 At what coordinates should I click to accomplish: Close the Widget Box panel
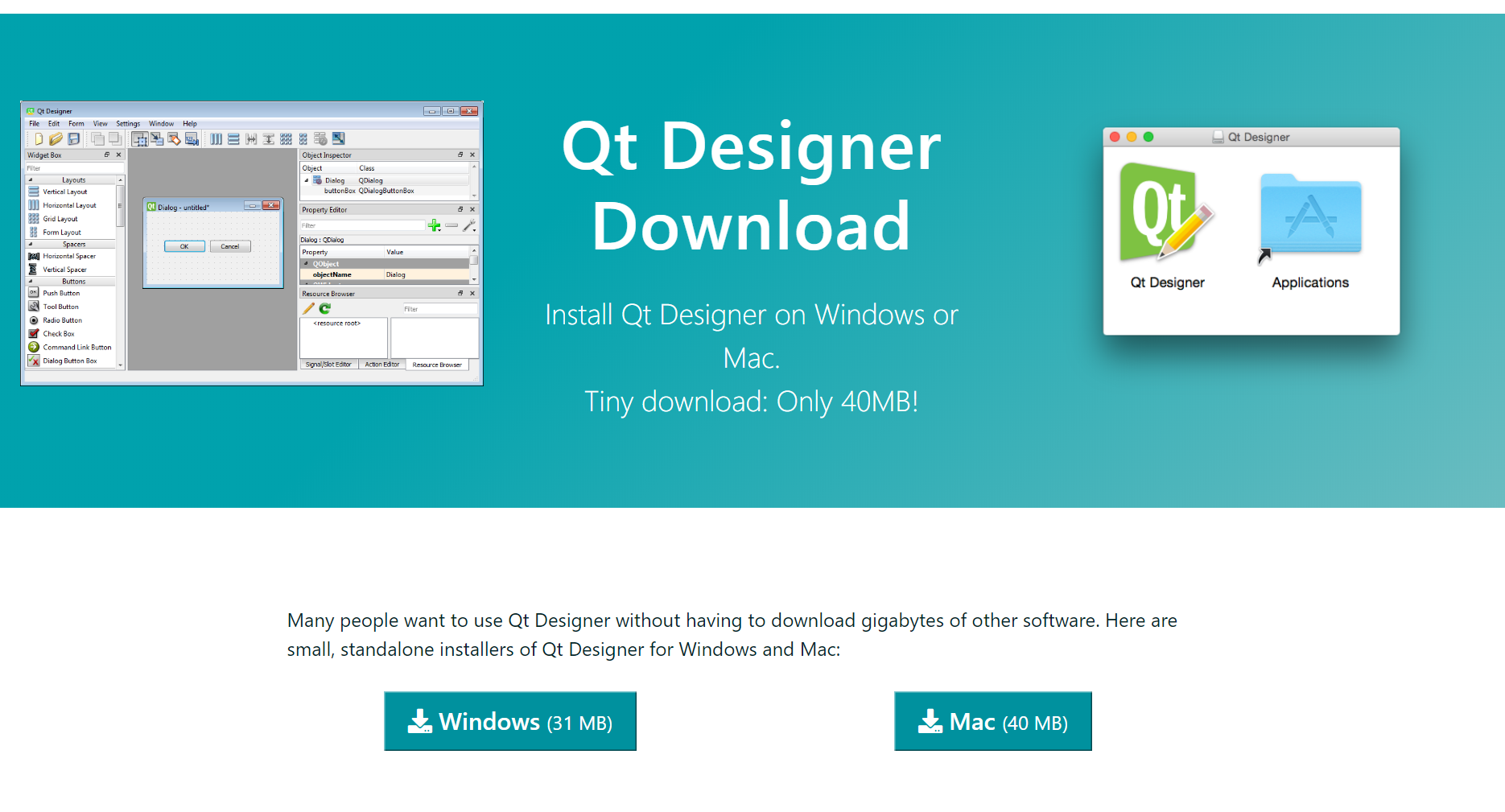tap(118, 155)
